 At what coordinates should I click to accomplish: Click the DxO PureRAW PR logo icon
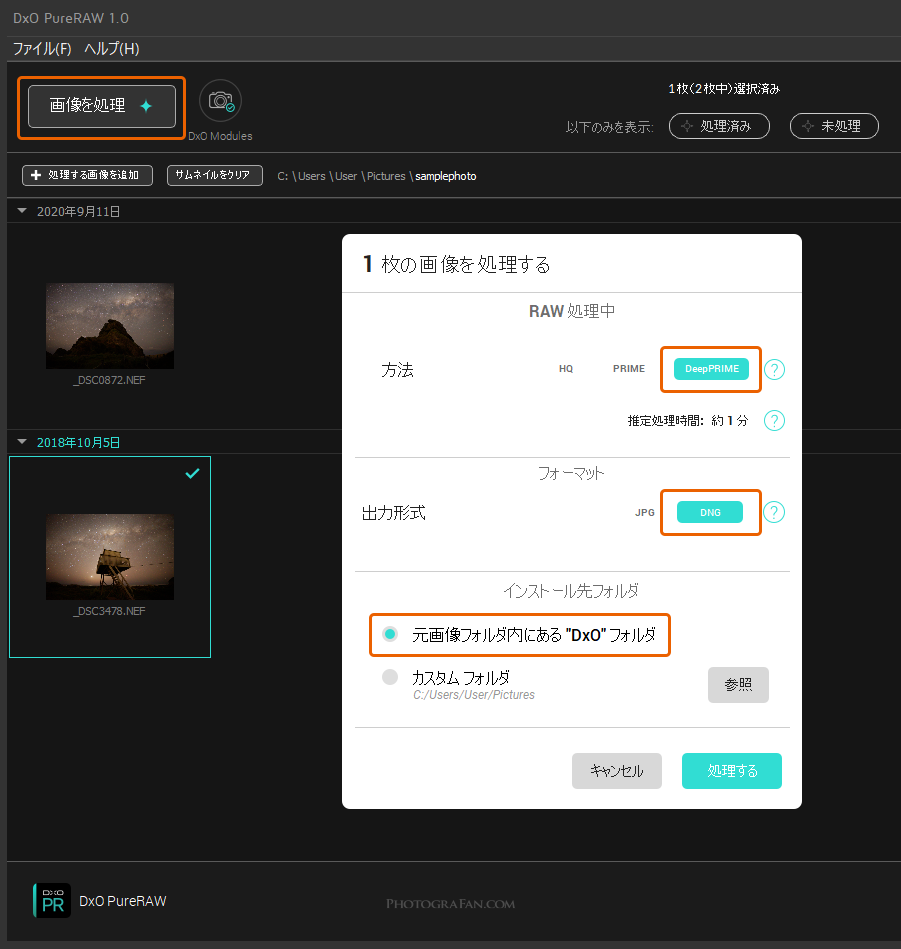52,901
